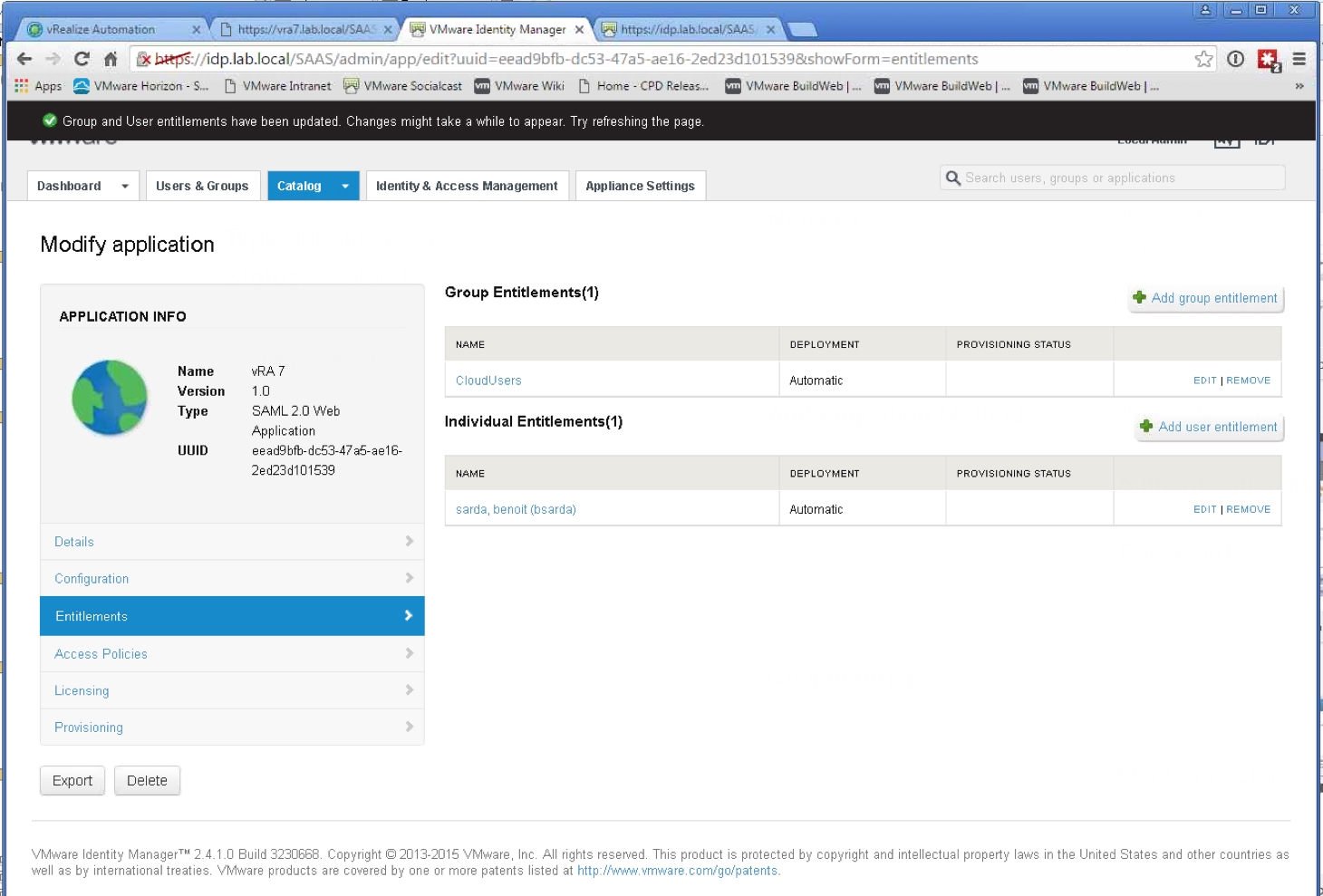The image size is (1323, 896).
Task: Click the insecure certificate warning icon
Action: (143, 59)
